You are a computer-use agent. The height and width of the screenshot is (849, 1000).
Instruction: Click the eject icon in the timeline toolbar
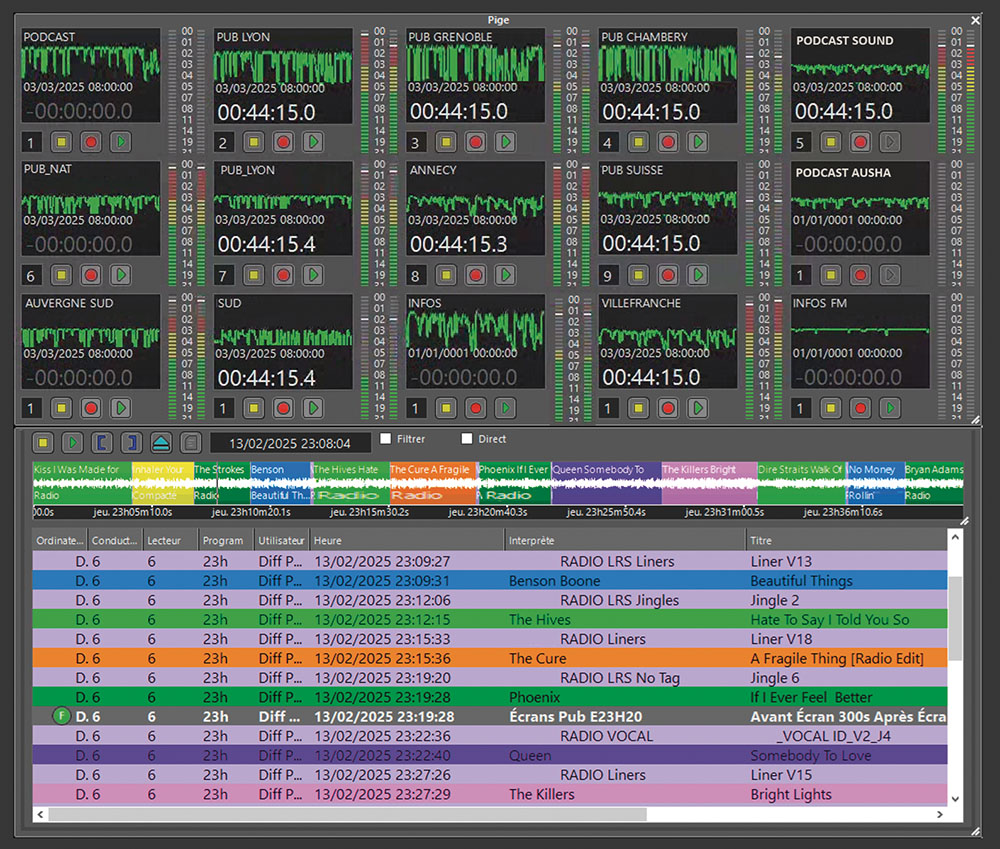(161, 442)
